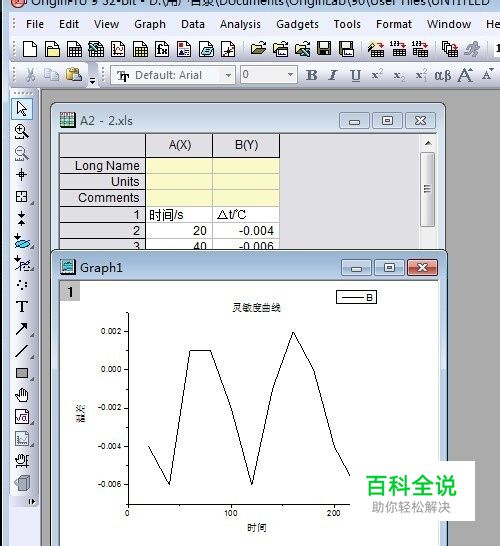Click the New Excel workbook icon

pyautogui.click(x=96, y=49)
